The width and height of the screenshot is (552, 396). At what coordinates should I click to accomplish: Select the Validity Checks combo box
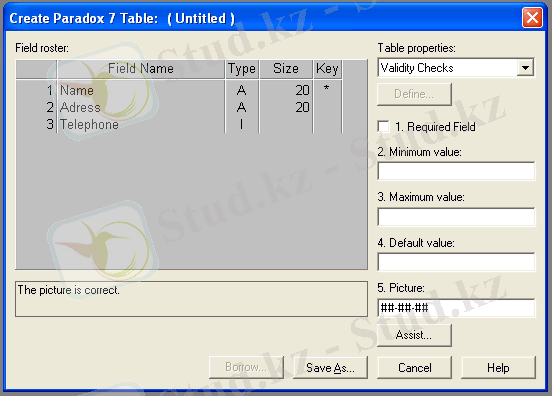tap(456, 68)
